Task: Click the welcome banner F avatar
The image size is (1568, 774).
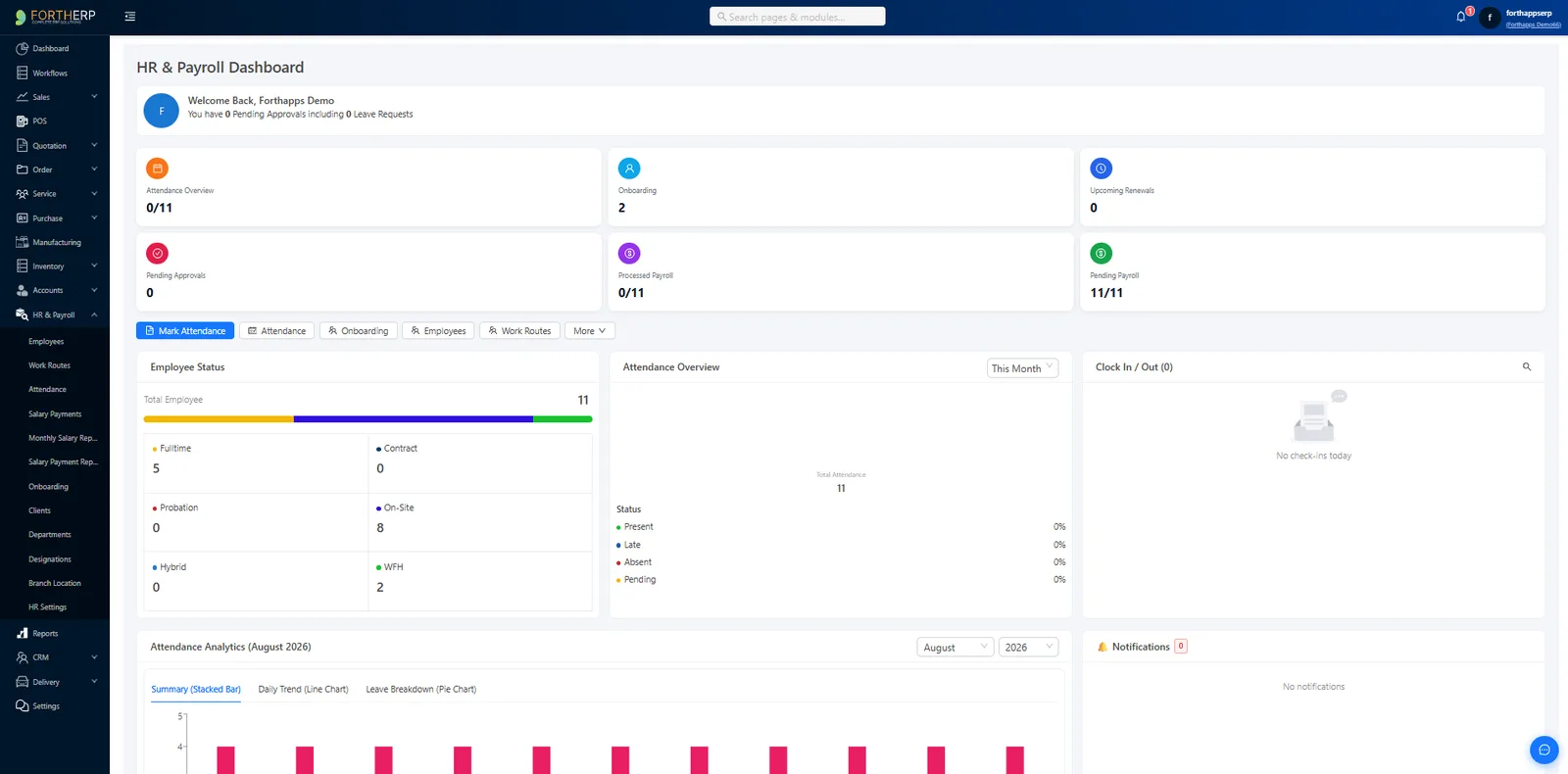Action: 162,111
